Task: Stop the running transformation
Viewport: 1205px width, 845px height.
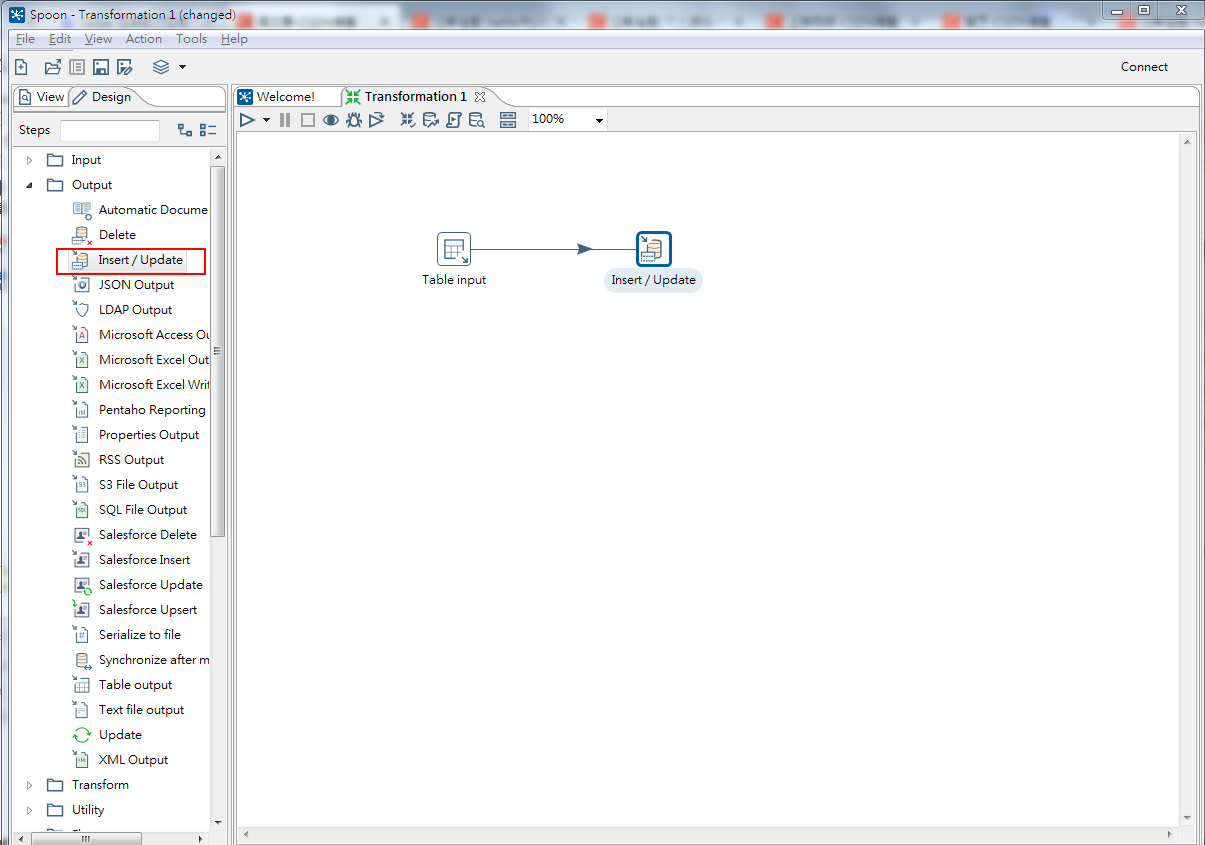Action: click(x=307, y=120)
